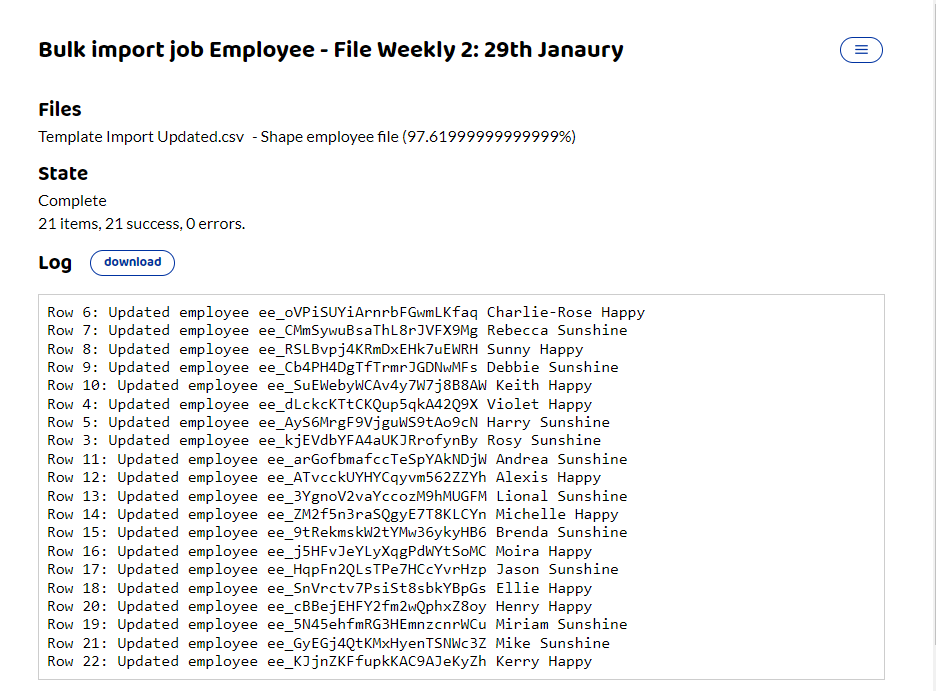Viewport: 936px width, 691px height.
Task: Click the Bulk import job page title
Action: coord(330,49)
